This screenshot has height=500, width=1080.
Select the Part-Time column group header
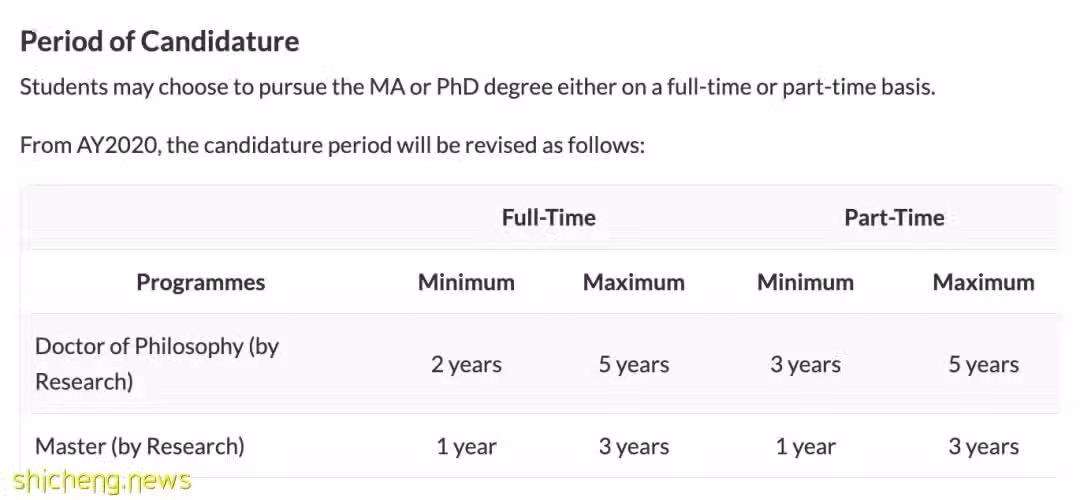894,218
